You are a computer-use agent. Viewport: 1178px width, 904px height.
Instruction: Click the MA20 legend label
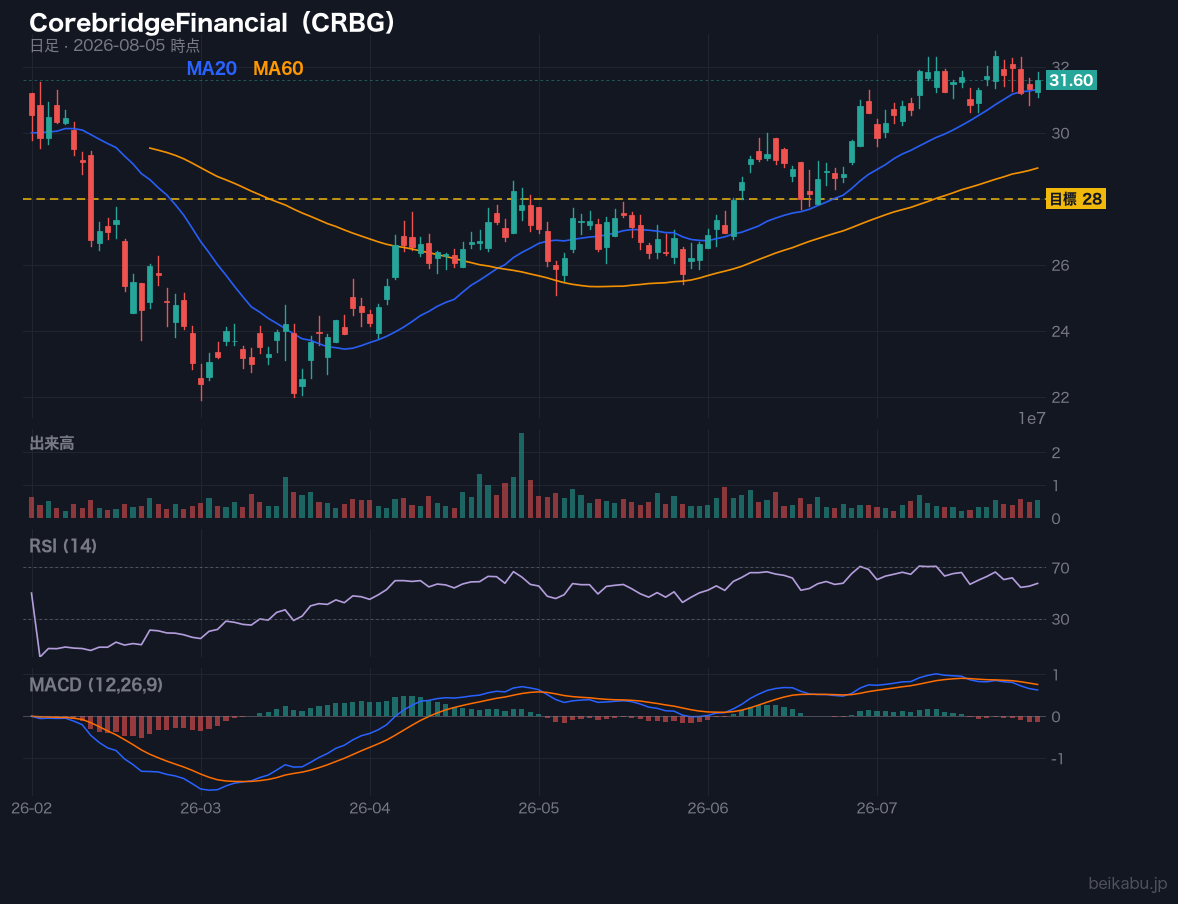[x=212, y=68]
